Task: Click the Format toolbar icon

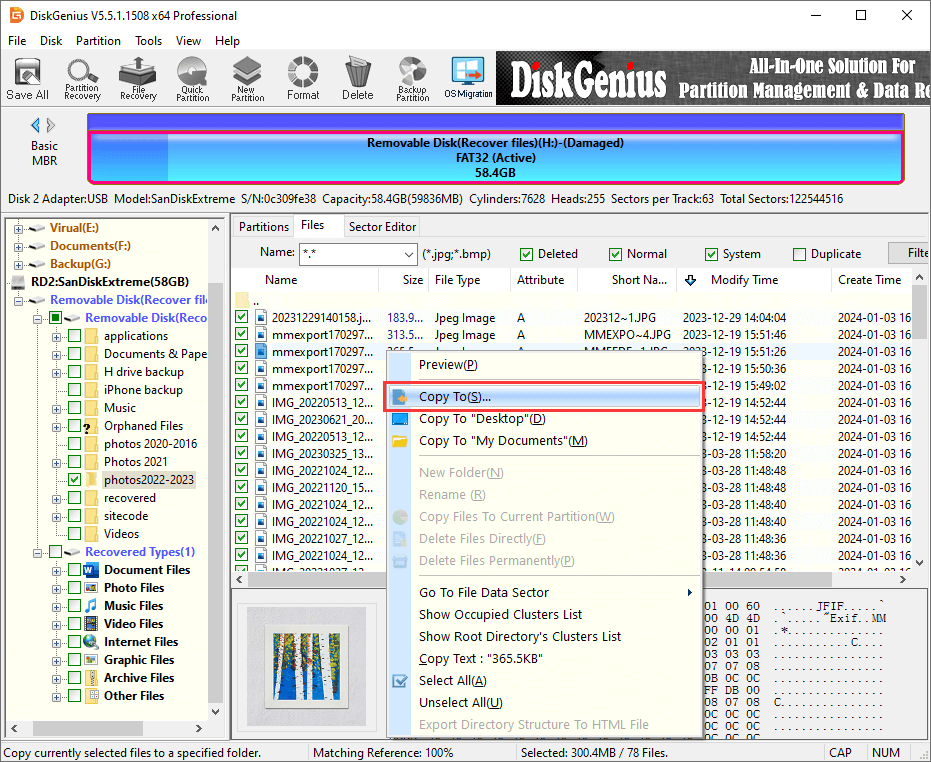Action: 303,78
